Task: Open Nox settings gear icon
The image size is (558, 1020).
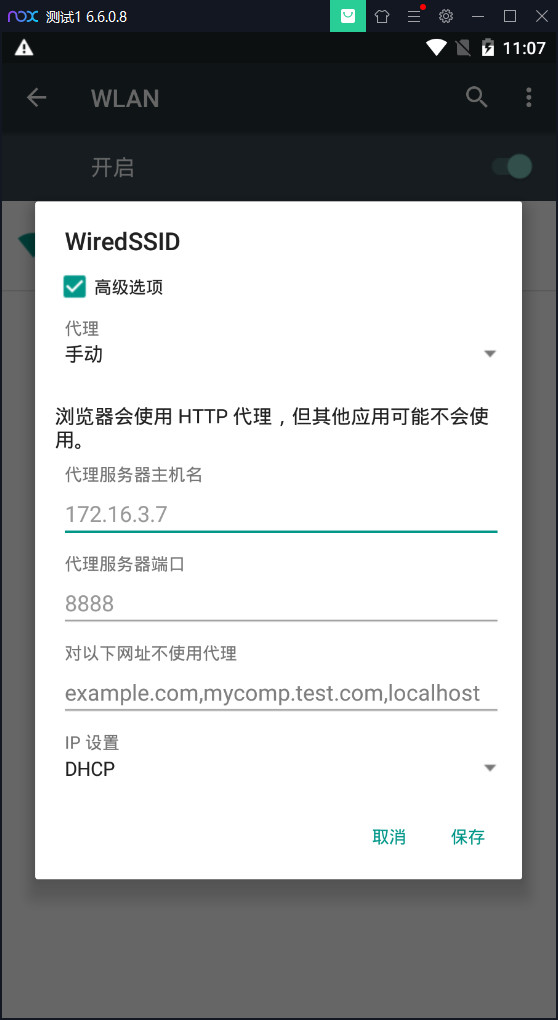Action: (x=445, y=16)
